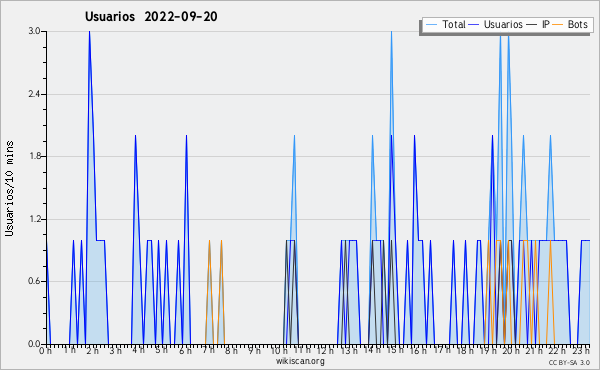Click the 3.0 y-axis value
This screenshot has width=600, height=370.
[x=35, y=31]
